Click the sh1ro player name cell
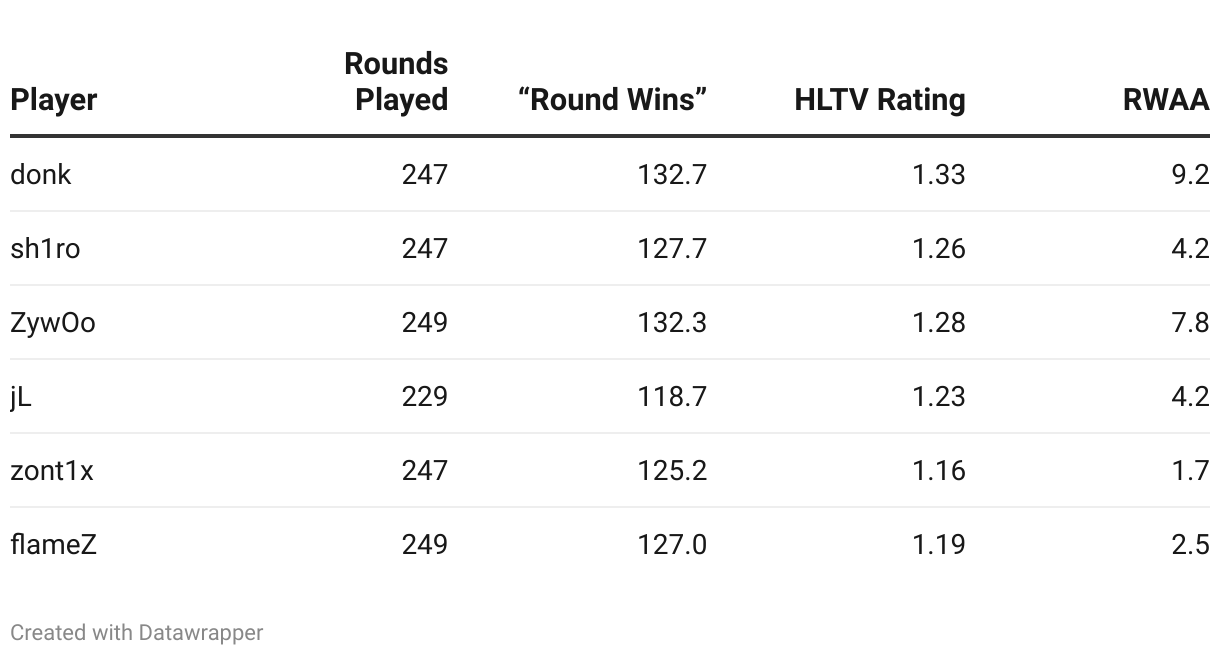This screenshot has width=1220, height=656. 45,248
